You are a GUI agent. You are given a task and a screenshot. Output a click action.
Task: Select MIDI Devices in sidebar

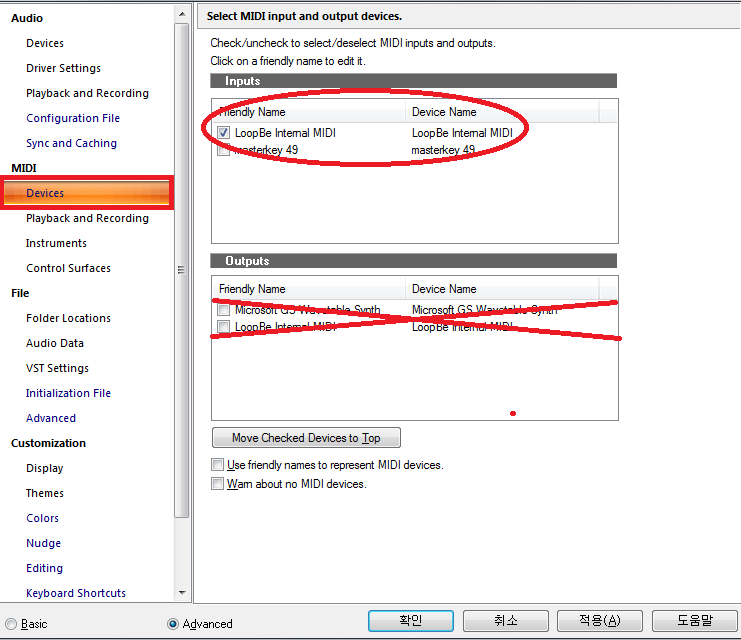[x=87, y=193]
